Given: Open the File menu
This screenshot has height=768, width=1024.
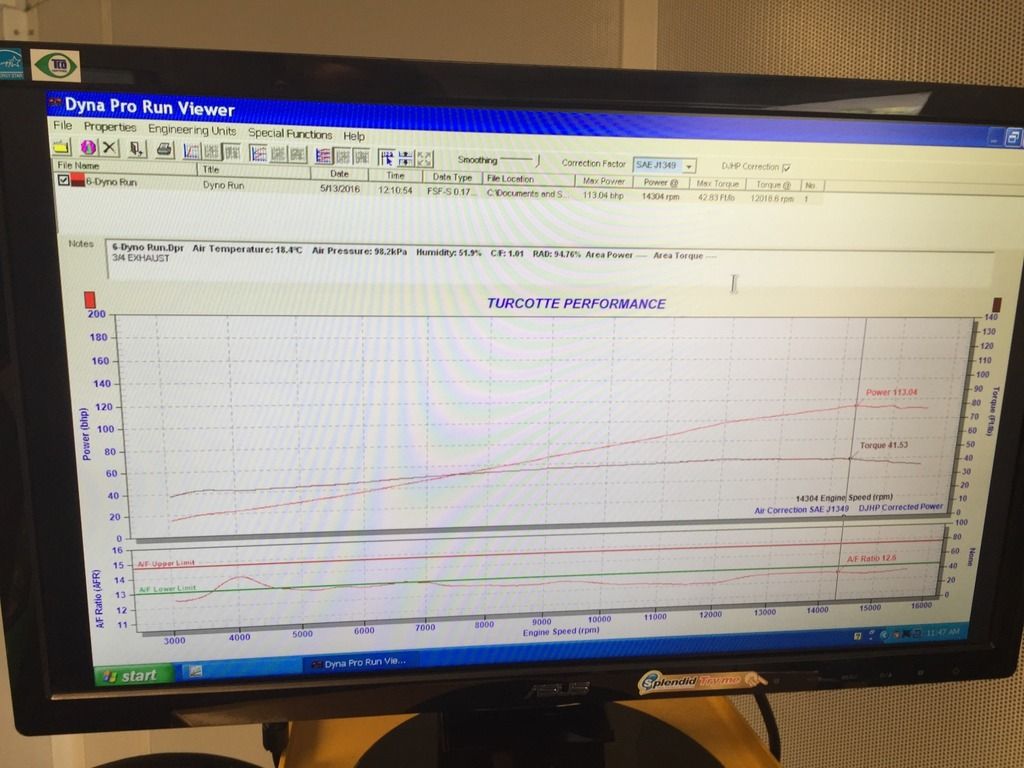Looking at the screenshot, I should tap(63, 126).
